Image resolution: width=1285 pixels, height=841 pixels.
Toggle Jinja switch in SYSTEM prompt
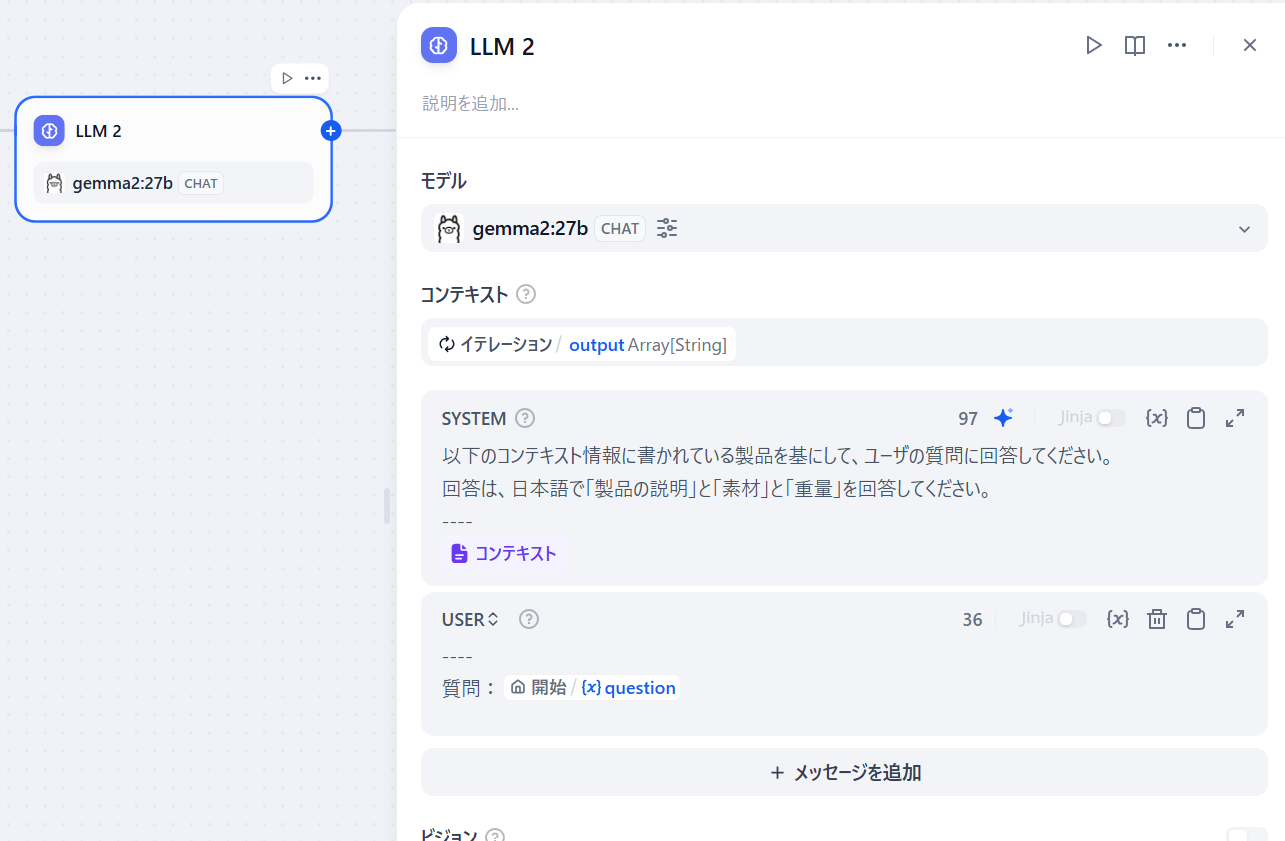[1110, 418]
